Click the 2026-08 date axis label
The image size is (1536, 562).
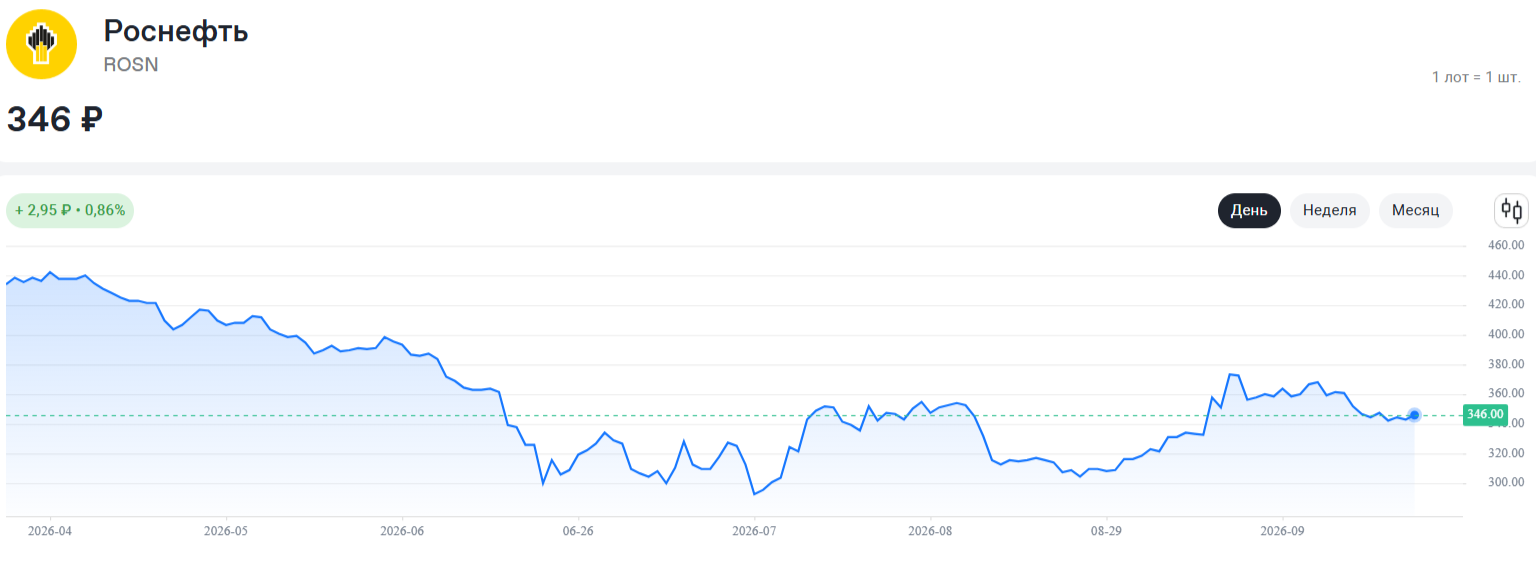click(x=930, y=531)
